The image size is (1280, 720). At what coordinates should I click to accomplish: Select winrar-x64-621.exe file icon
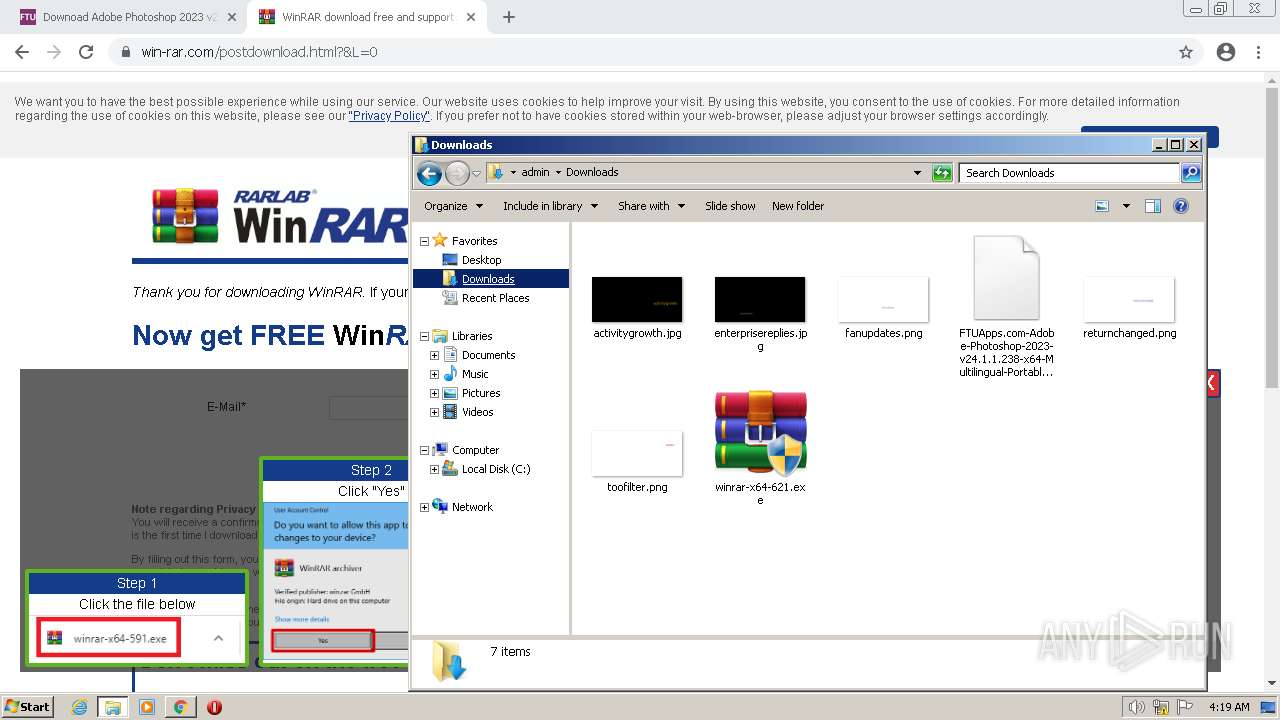click(760, 432)
